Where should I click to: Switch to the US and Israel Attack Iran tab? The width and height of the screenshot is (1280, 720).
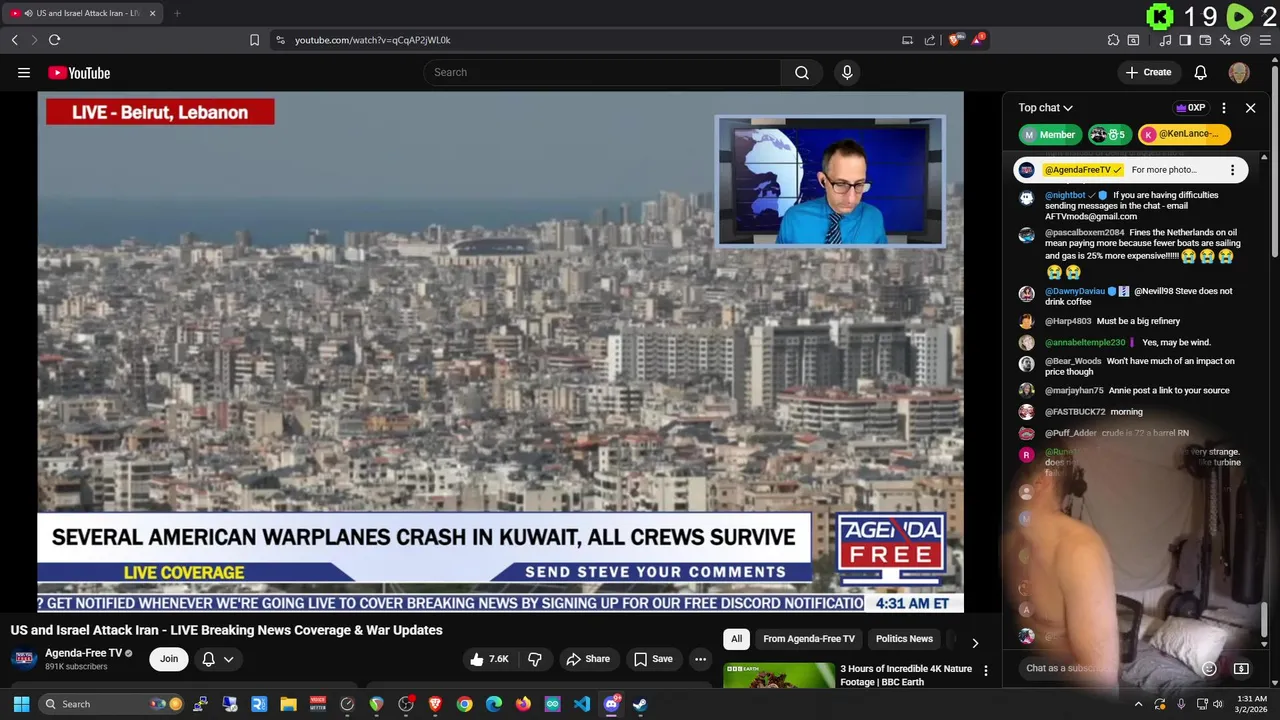pos(82,13)
